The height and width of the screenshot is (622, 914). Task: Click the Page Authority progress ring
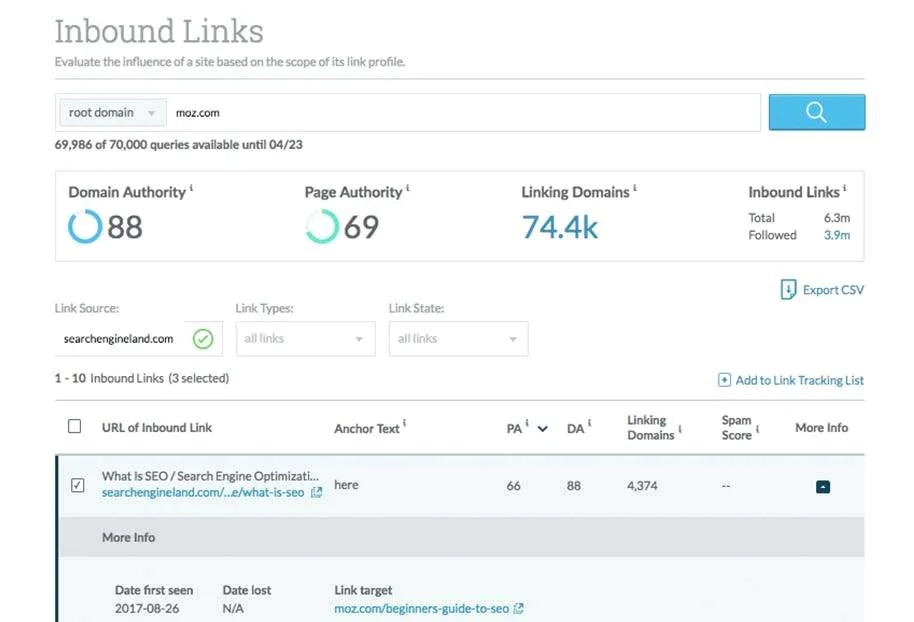pos(320,227)
